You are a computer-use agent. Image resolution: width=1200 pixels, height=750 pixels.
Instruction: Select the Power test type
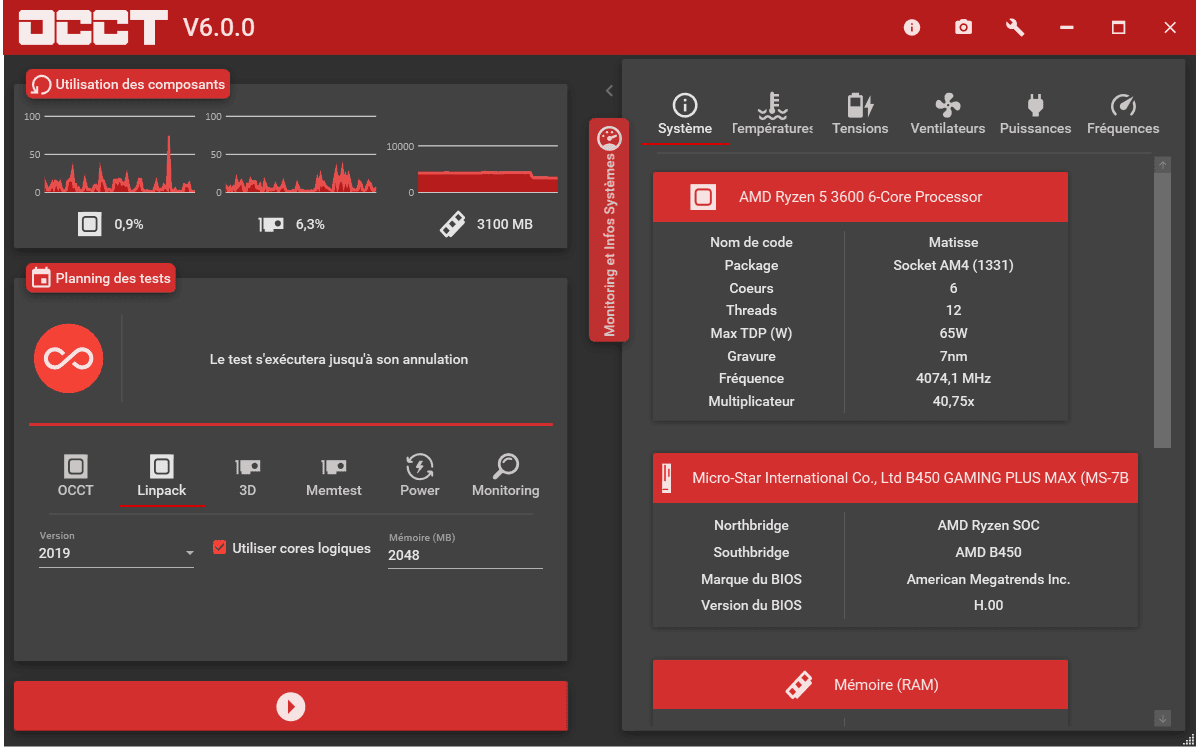coord(420,475)
